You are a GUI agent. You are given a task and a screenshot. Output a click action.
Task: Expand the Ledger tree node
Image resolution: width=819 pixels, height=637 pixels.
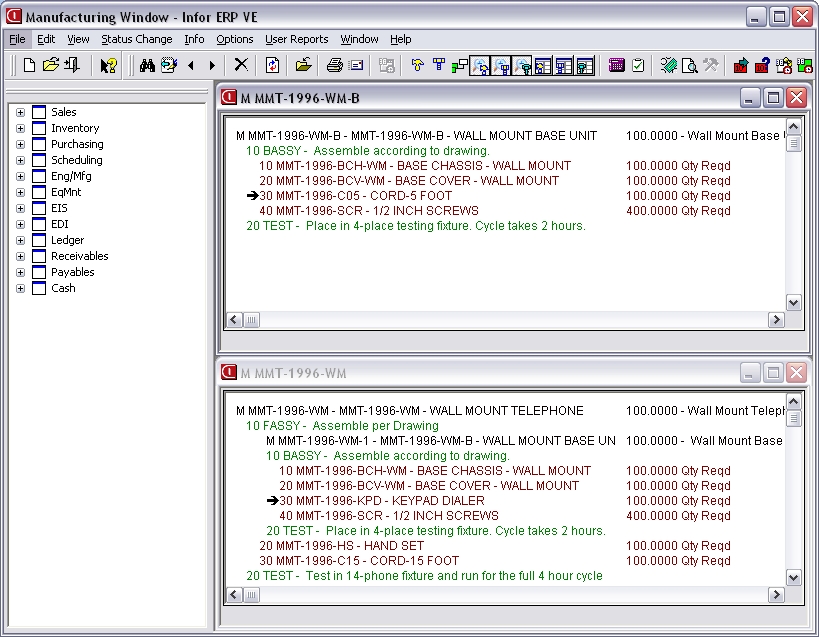(20, 240)
